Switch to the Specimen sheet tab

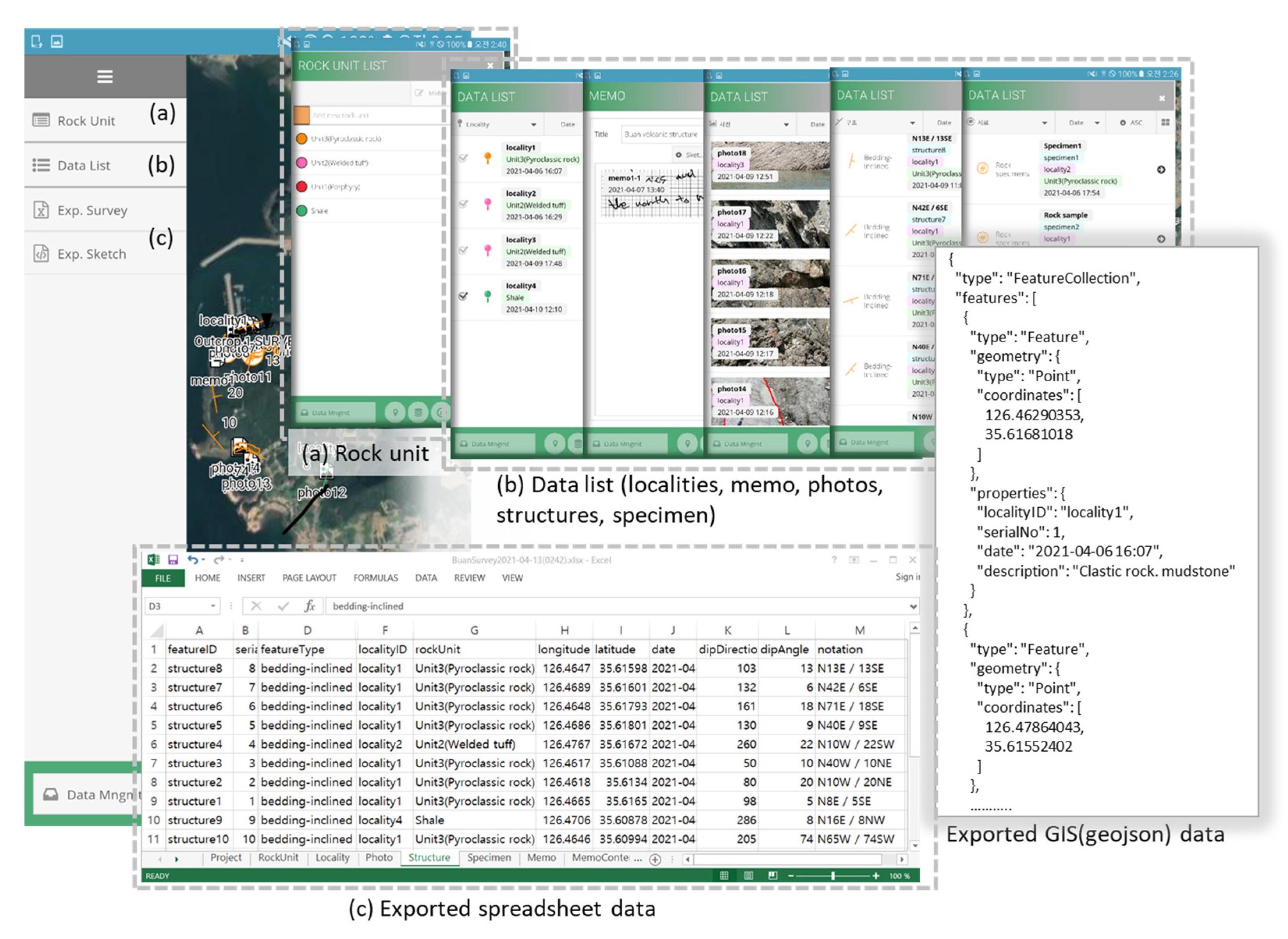click(489, 857)
